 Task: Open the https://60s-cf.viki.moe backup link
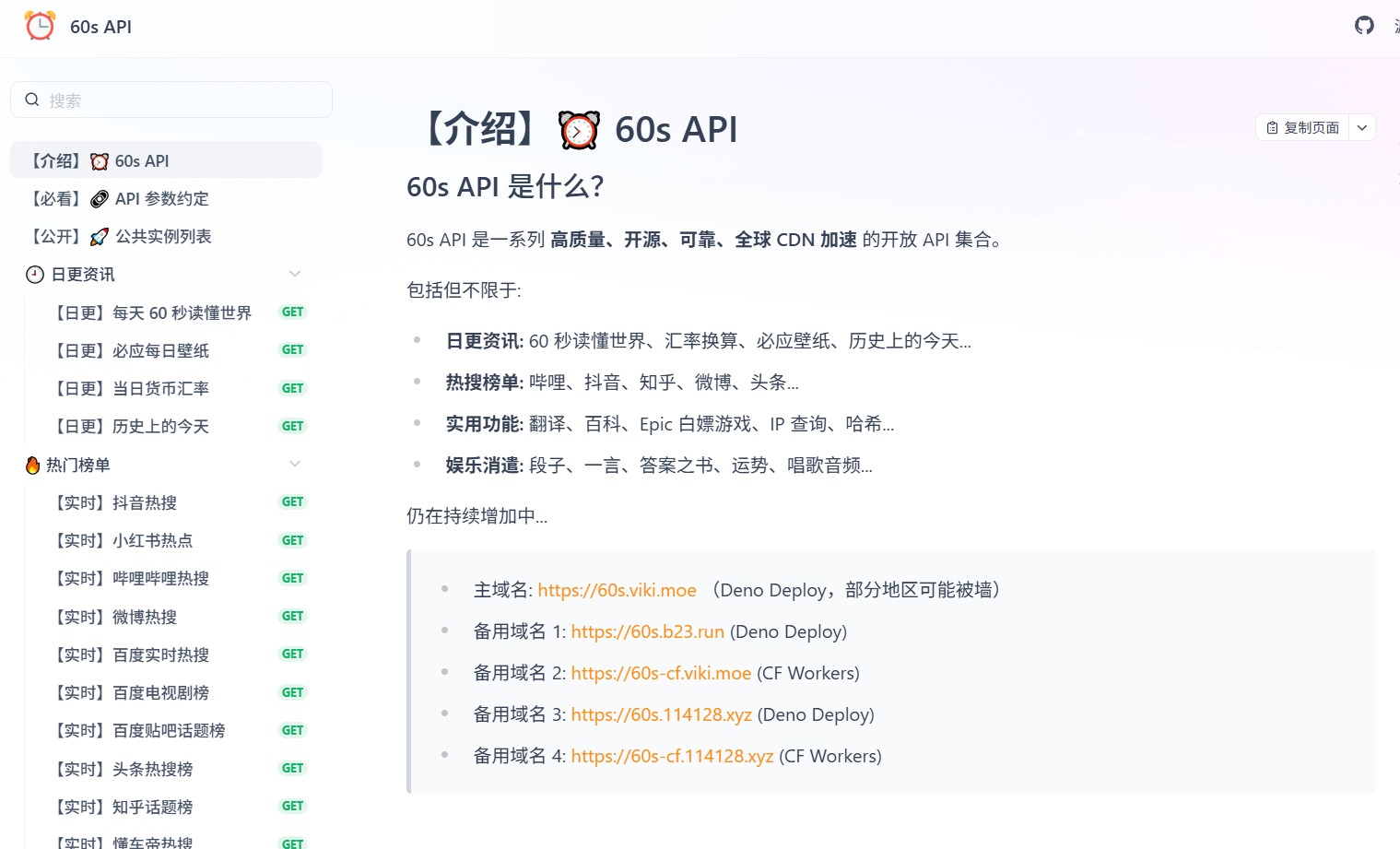pyautogui.click(x=661, y=673)
